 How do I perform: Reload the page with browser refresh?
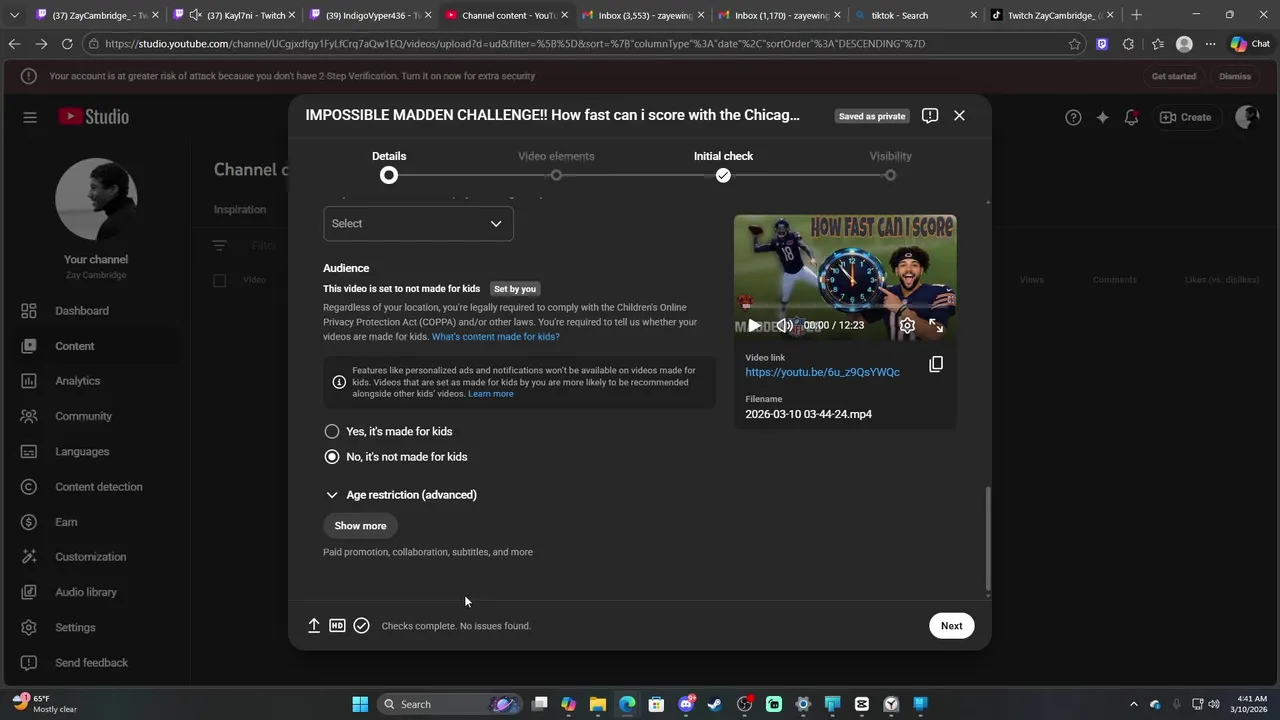pyautogui.click(x=67, y=44)
